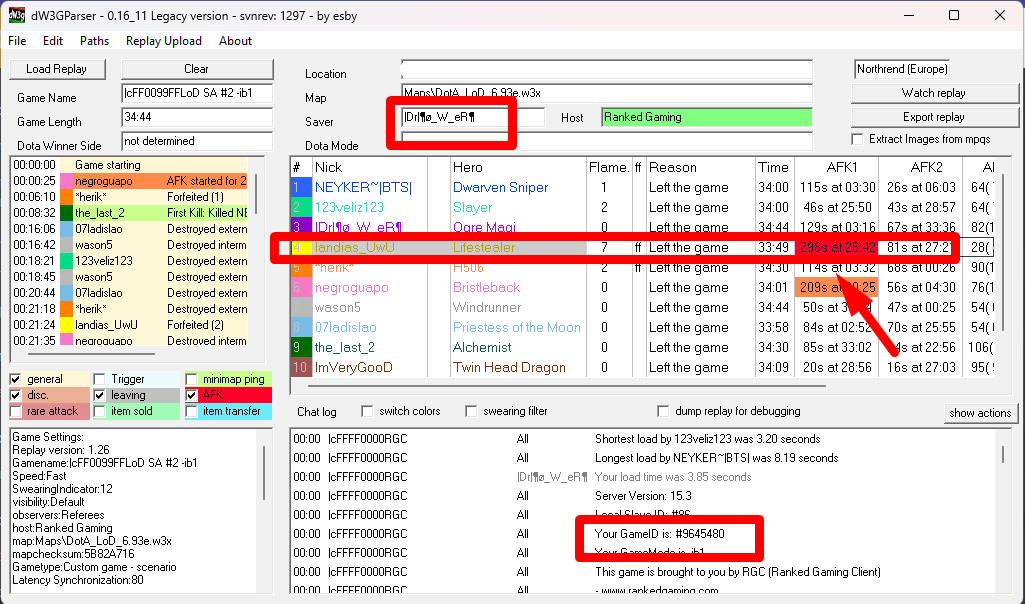
Task: Uncheck the AFK event filter checkbox
Action: [x=192, y=395]
